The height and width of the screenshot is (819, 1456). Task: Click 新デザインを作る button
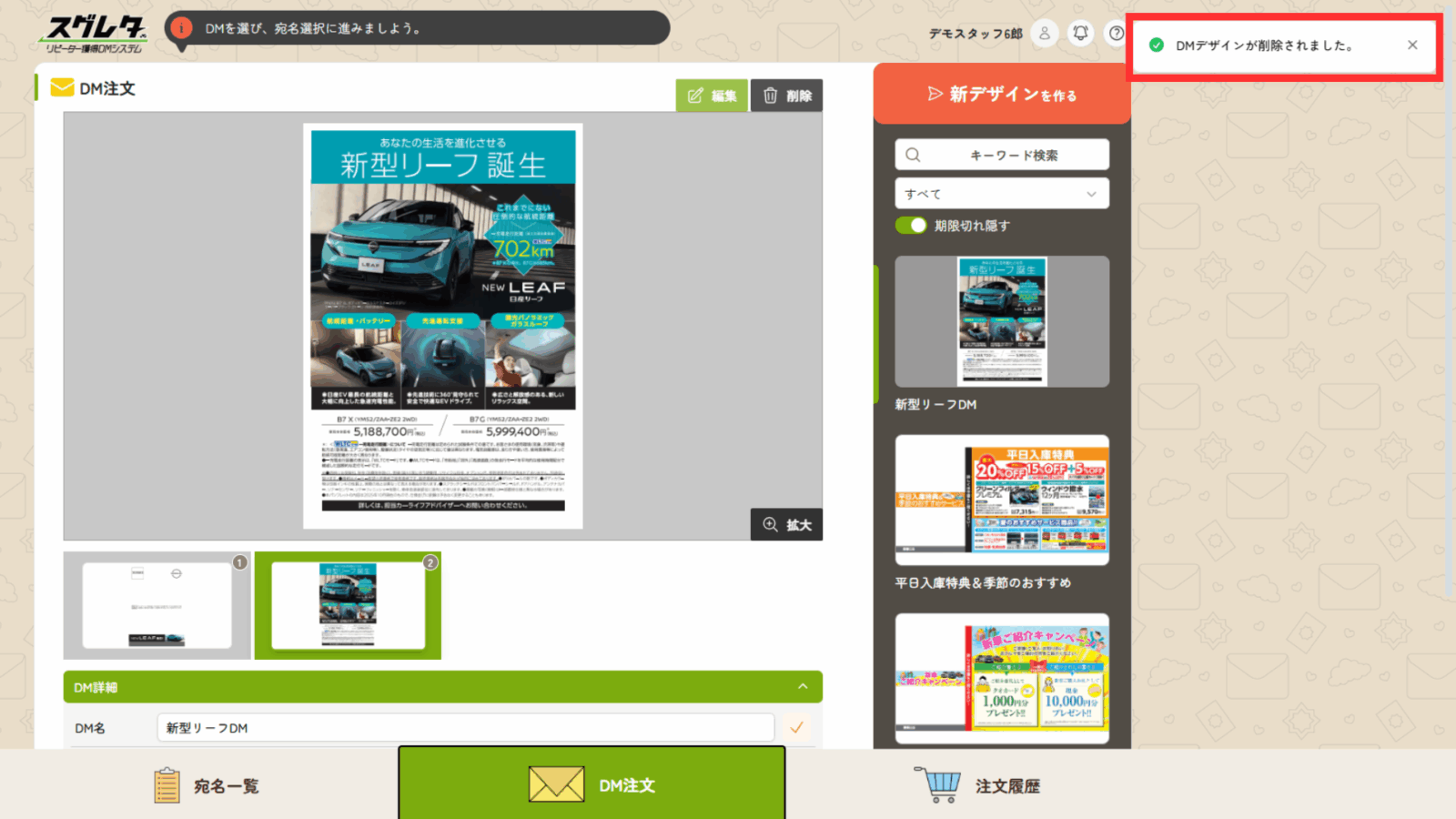click(1002, 95)
